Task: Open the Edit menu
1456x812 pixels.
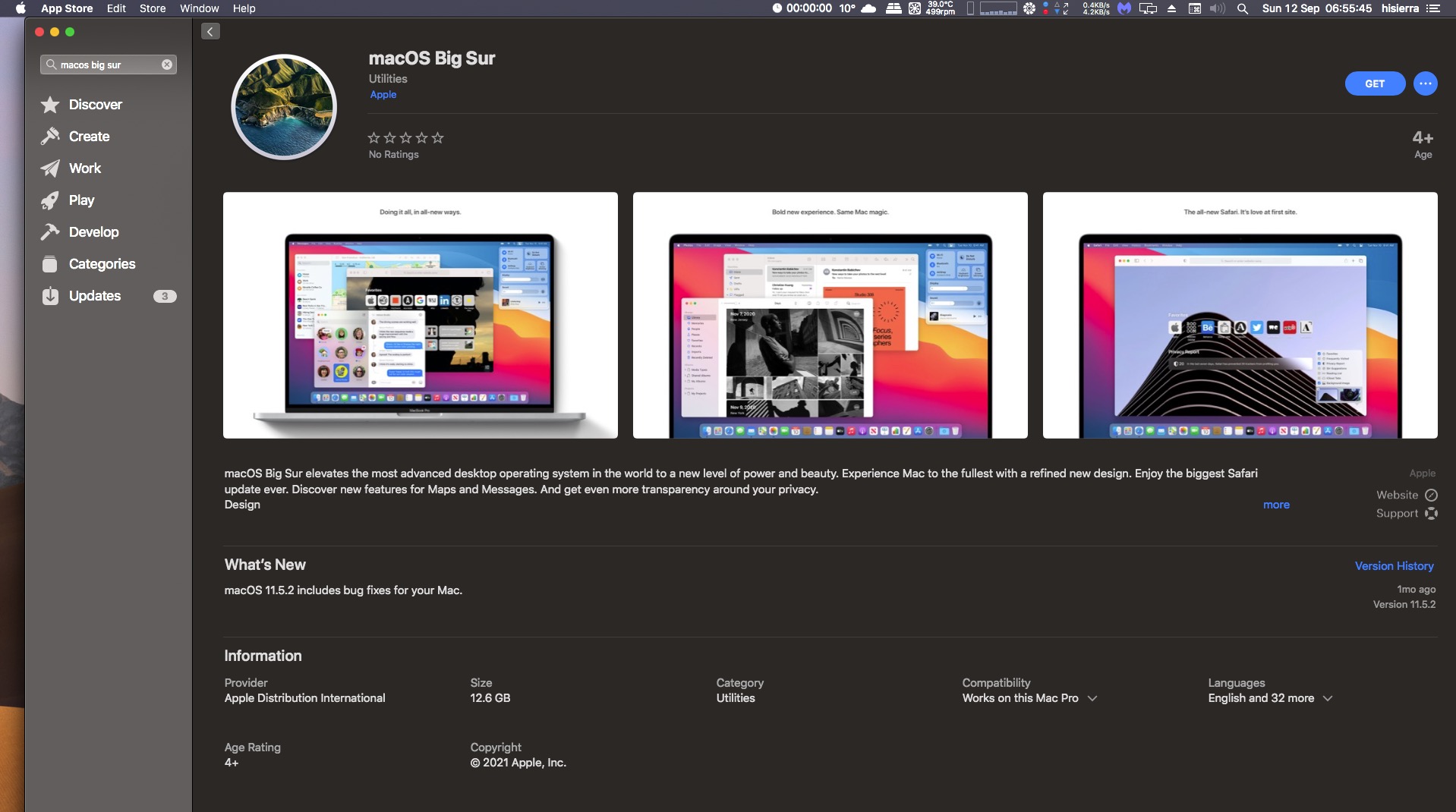Action: point(116,8)
